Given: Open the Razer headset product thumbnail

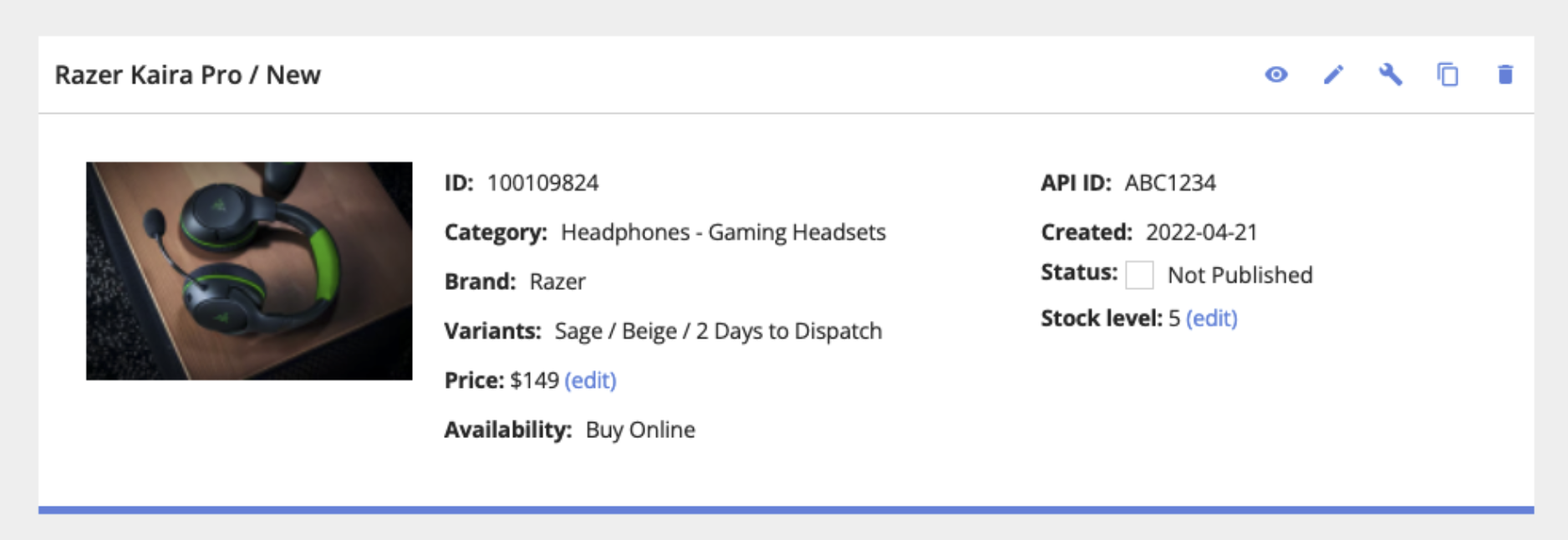Looking at the screenshot, I should tap(249, 271).
